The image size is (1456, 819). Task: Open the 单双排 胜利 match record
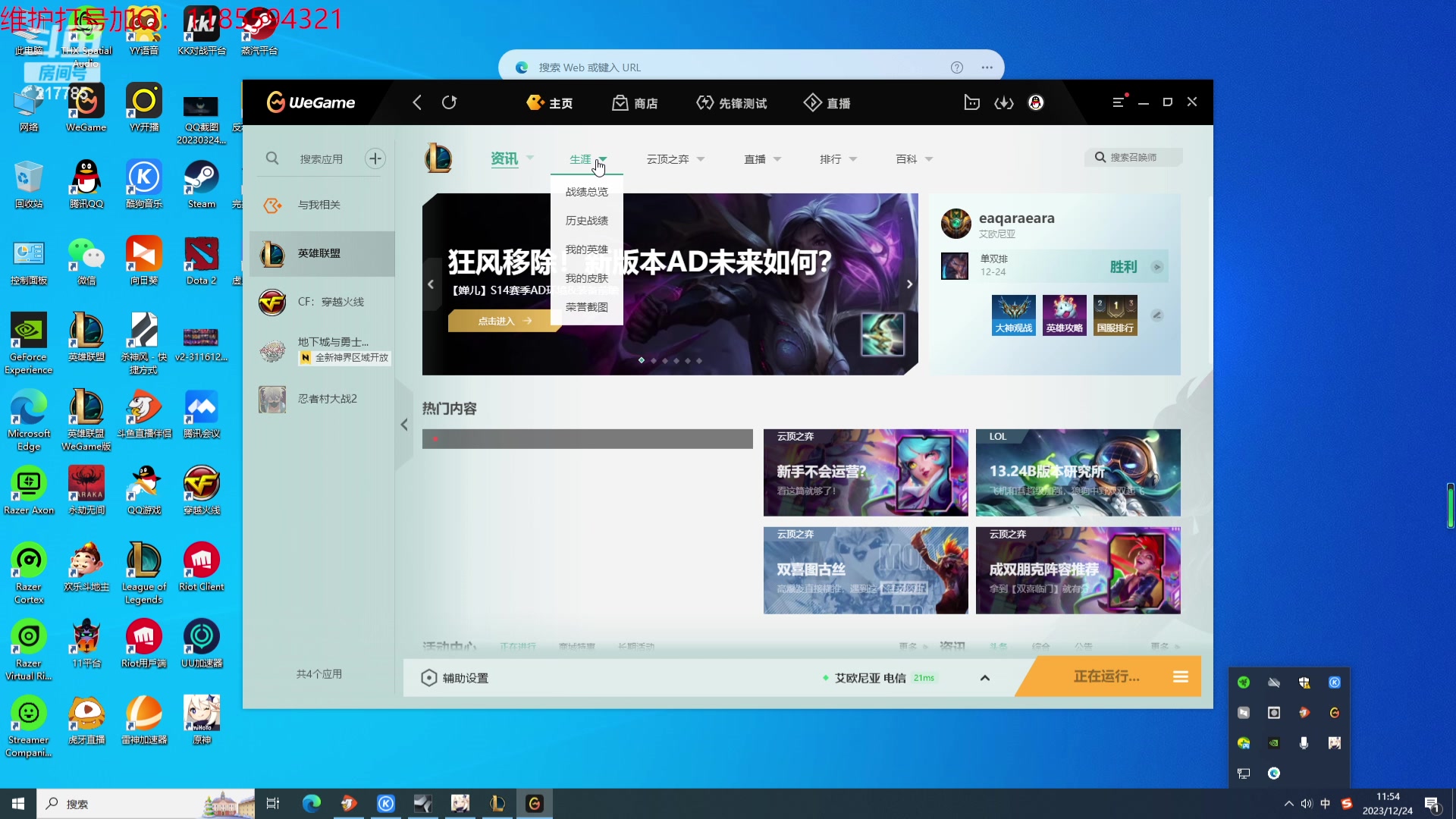point(1054,266)
